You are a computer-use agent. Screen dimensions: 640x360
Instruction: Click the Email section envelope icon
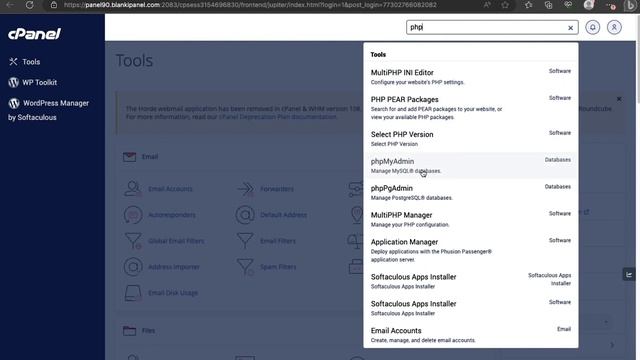tap(129, 157)
